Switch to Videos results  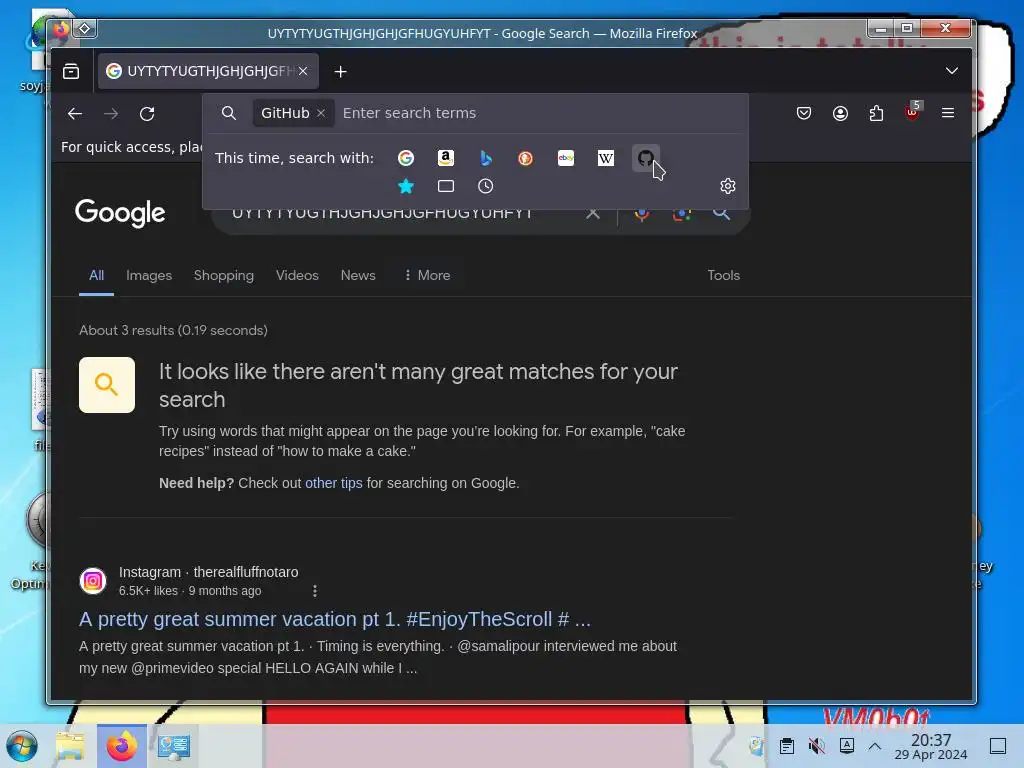297,276
